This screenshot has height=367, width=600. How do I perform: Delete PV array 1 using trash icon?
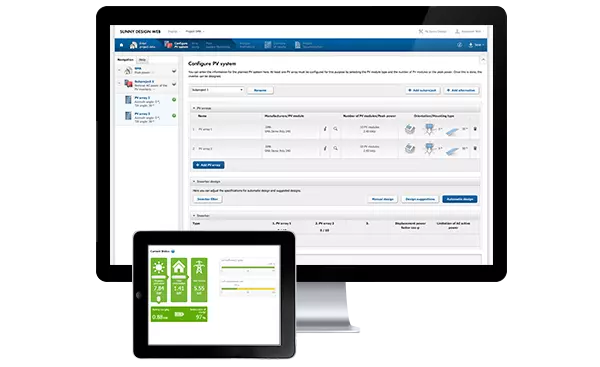pyautogui.click(x=475, y=129)
